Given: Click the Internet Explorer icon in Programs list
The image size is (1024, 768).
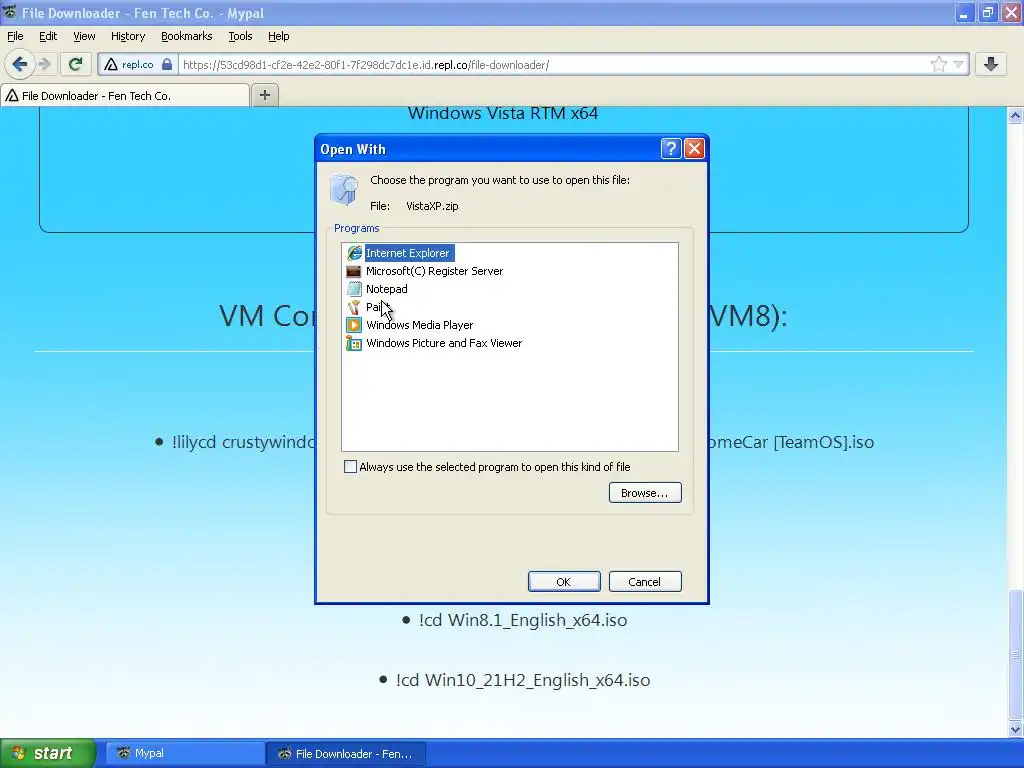Looking at the screenshot, I should [355, 253].
